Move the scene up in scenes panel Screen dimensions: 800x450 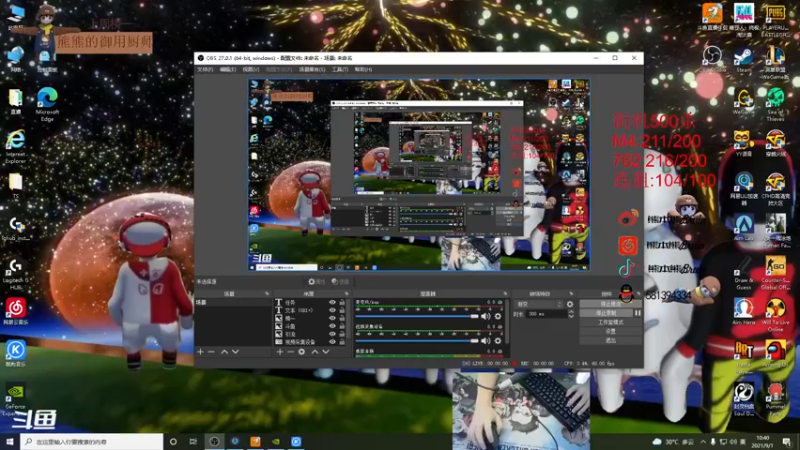(224, 352)
